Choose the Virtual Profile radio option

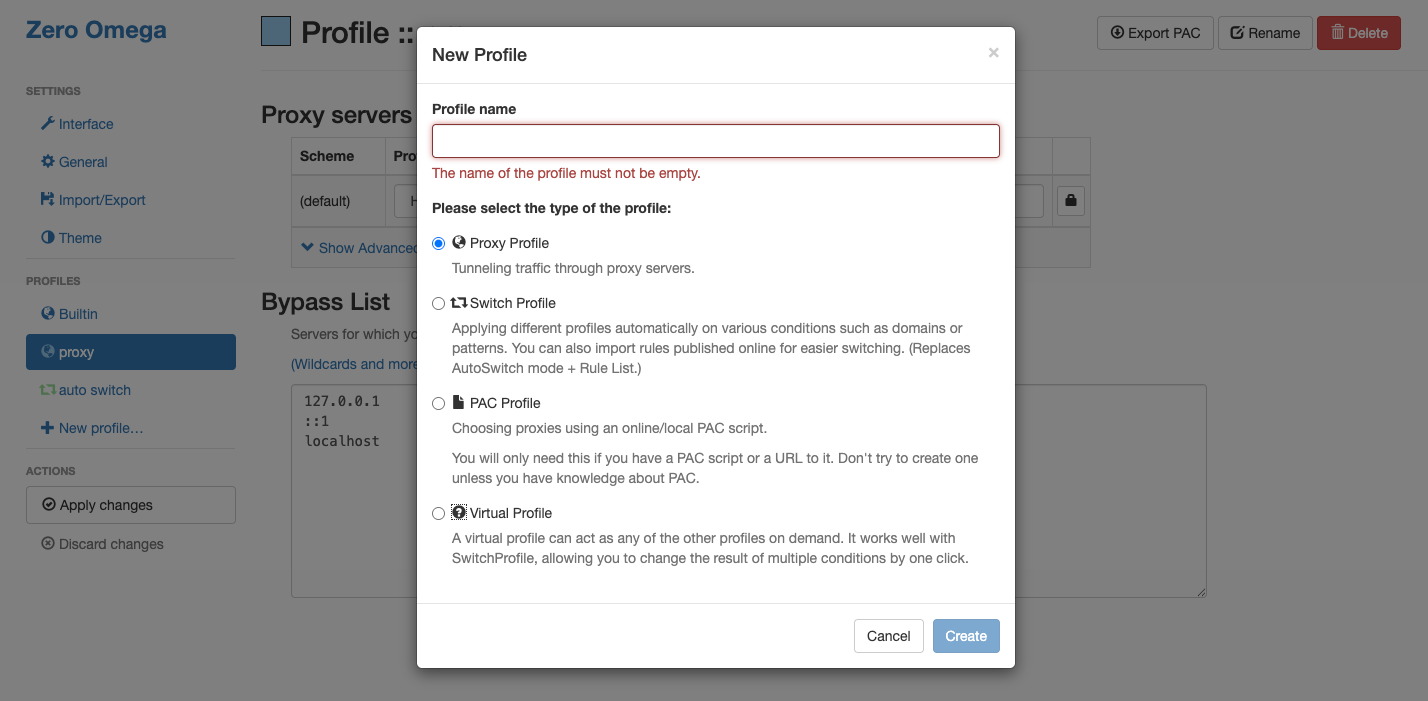click(x=438, y=513)
